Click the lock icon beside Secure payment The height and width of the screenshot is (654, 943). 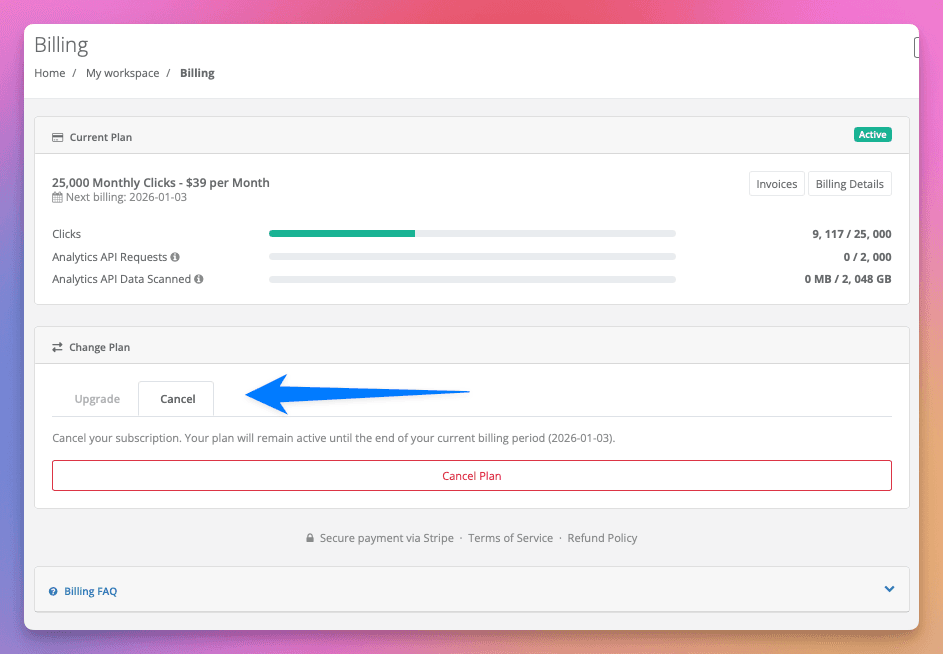(x=310, y=538)
